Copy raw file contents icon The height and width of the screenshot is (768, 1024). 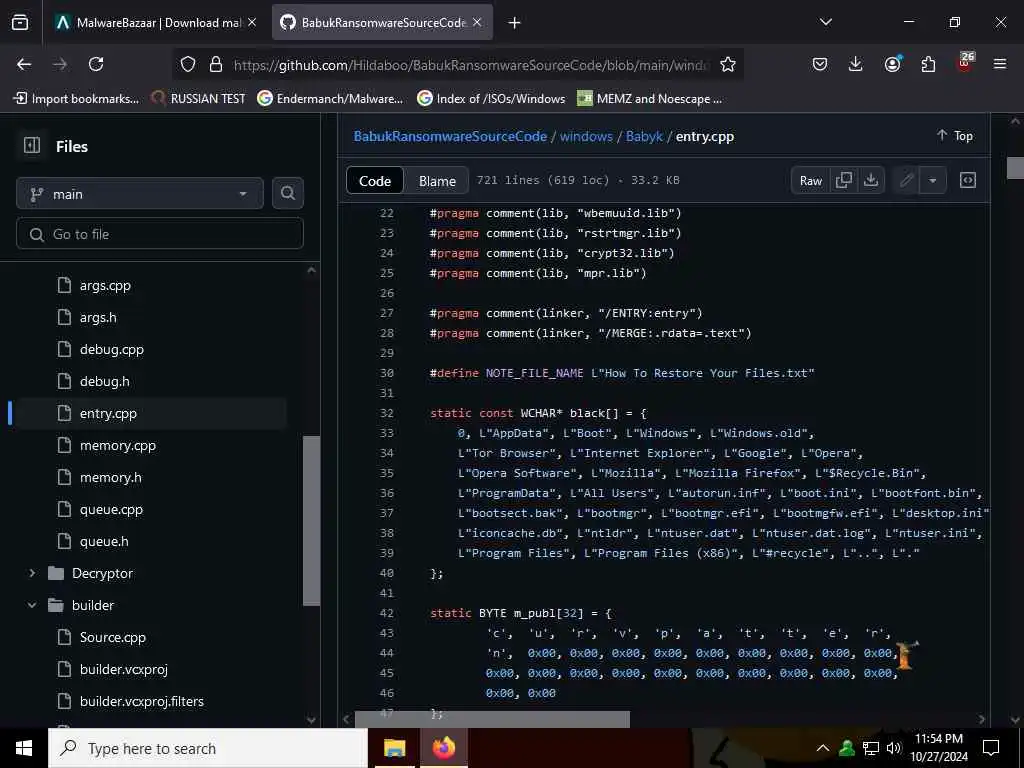coord(844,180)
